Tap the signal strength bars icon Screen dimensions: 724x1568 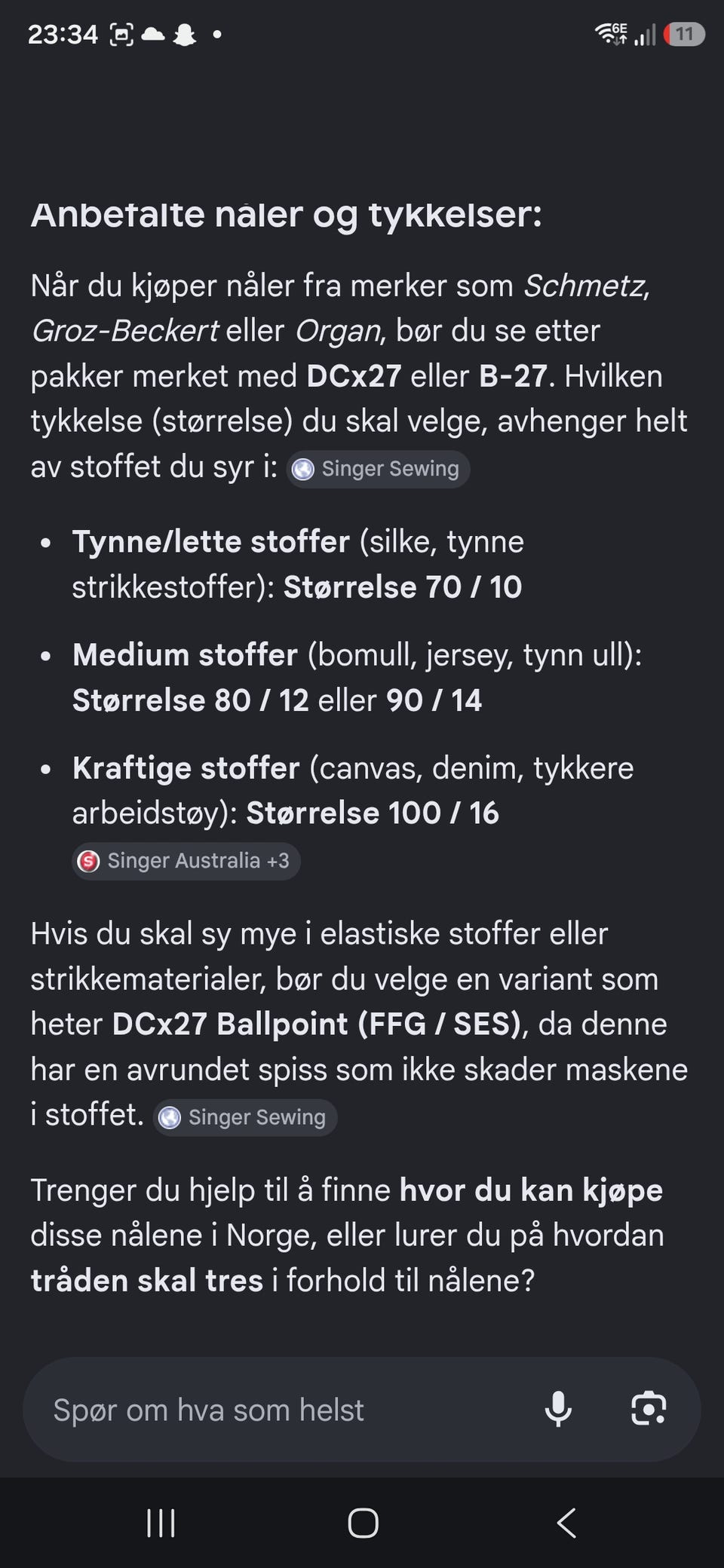click(x=645, y=35)
